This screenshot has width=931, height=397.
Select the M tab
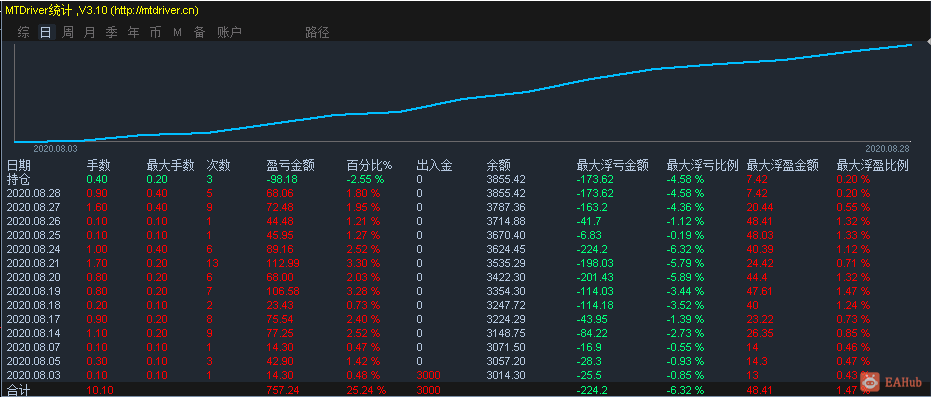tap(177, 33)
